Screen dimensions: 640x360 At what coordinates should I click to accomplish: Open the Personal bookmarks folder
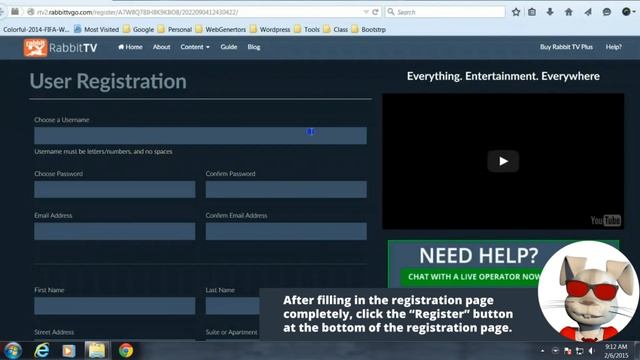point(175,29)
